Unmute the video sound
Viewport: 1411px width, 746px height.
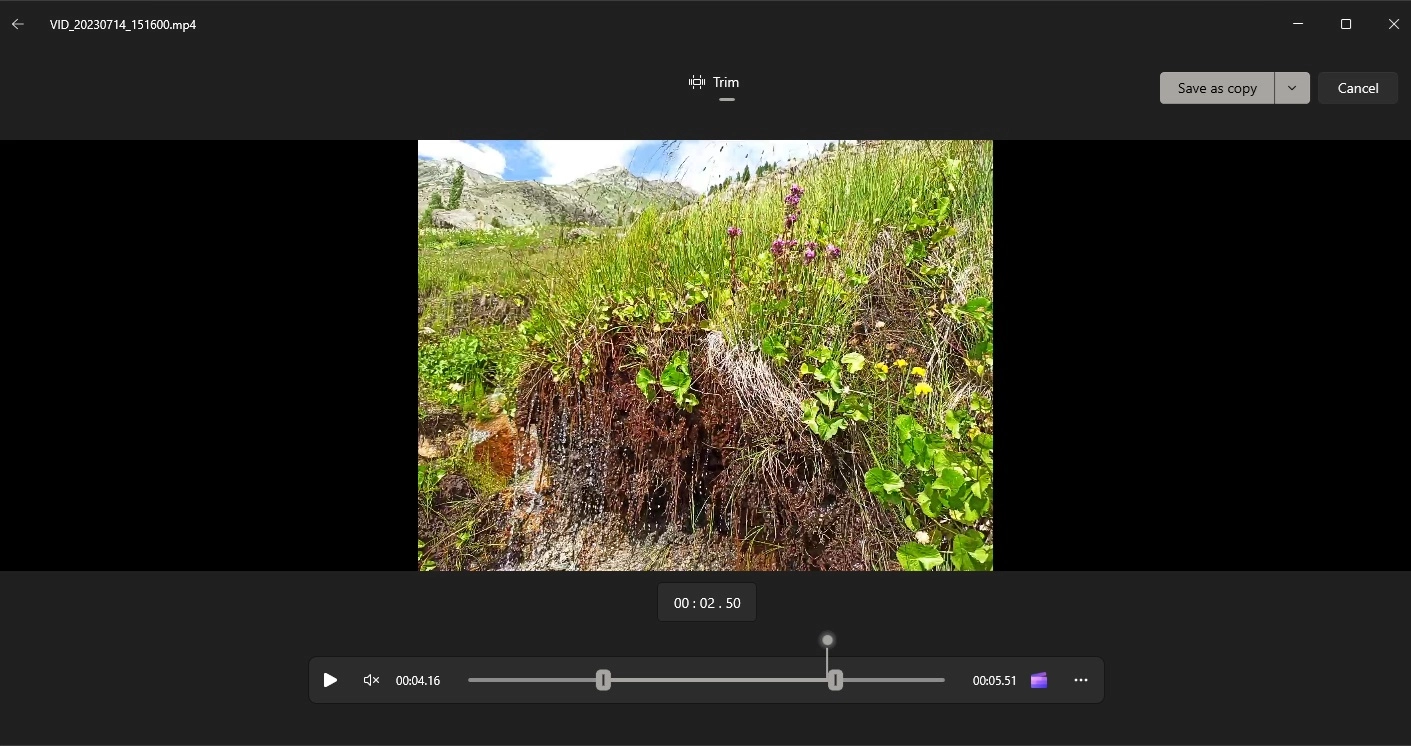tap(371, 680)
